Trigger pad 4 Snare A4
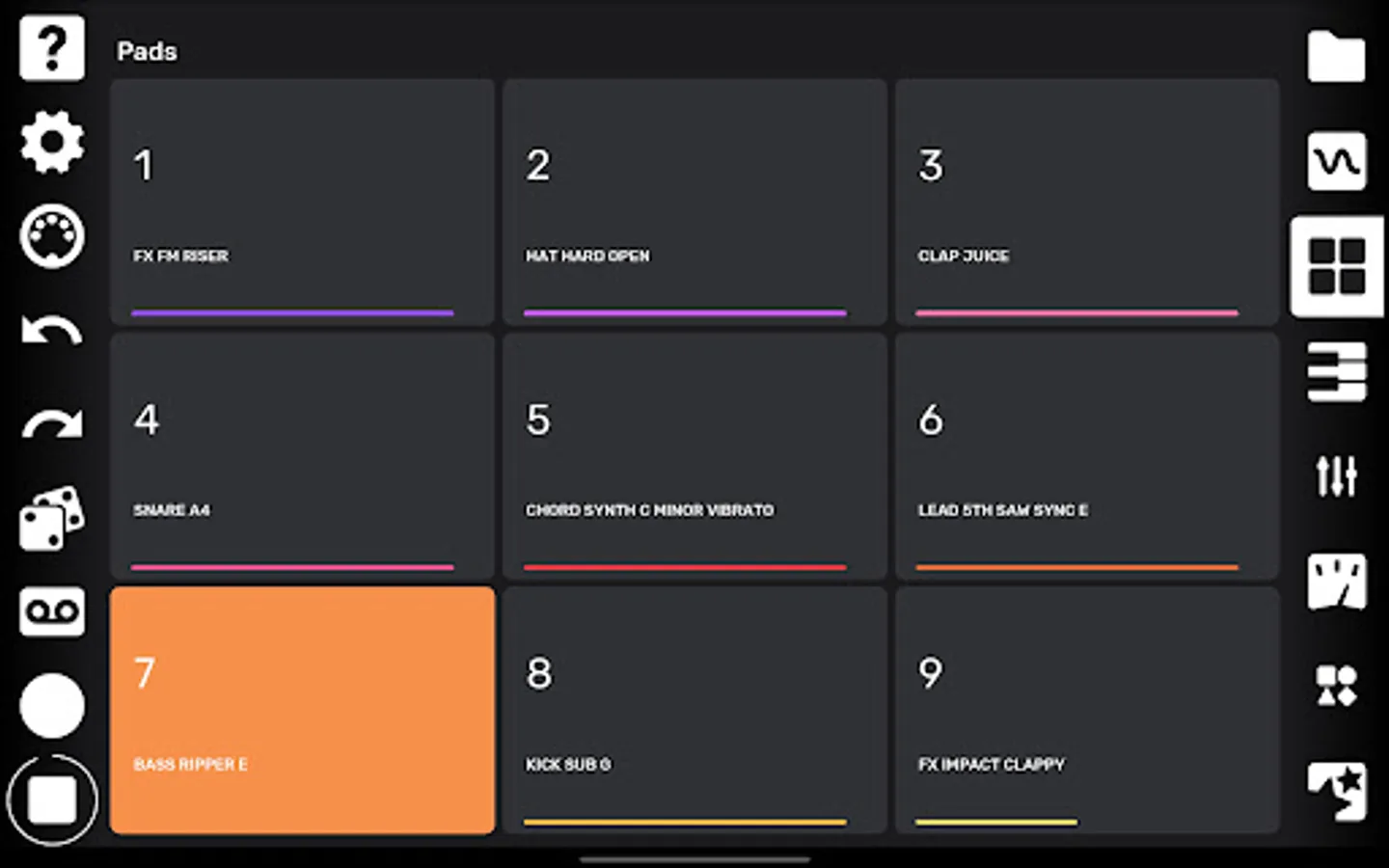The image size is (1389, 868). coord(302,456)
